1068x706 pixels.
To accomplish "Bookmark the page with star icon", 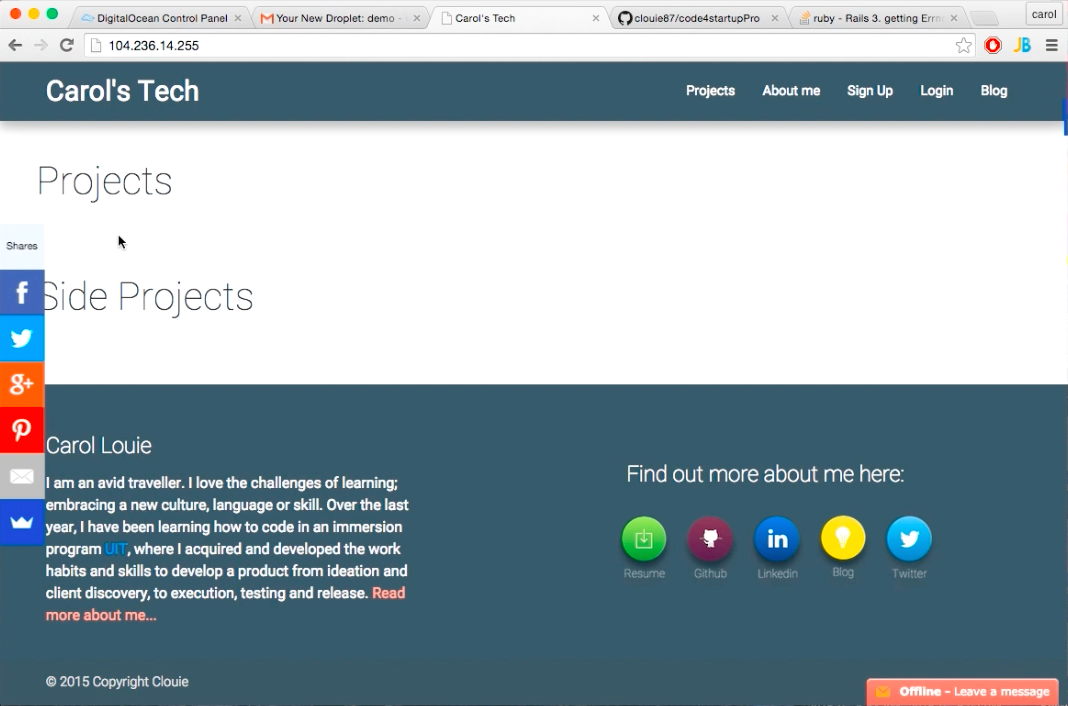I will [x=963, y=46].
